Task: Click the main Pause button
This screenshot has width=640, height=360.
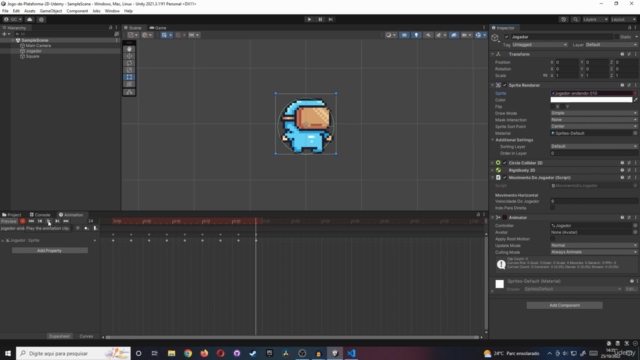Action: click(320, 19)
